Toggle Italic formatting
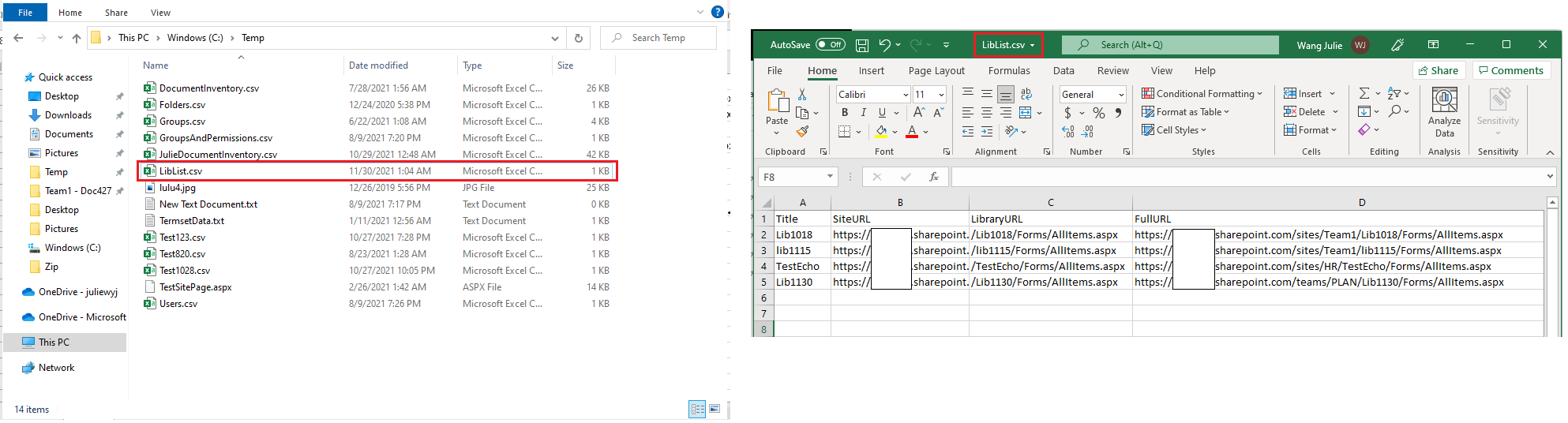Image resolution: width=1568 pixels, height=423 pixels. (864, 113)
